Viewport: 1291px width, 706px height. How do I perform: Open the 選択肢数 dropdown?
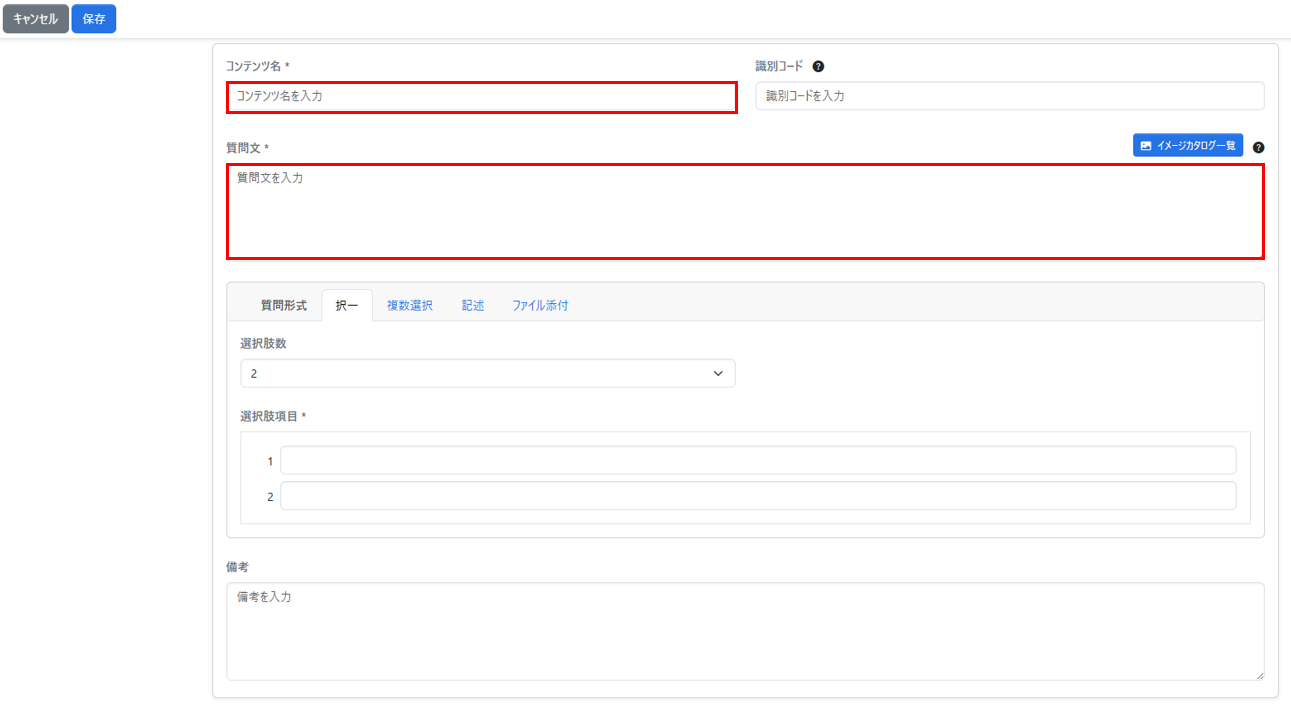click(x=487, y=373)
